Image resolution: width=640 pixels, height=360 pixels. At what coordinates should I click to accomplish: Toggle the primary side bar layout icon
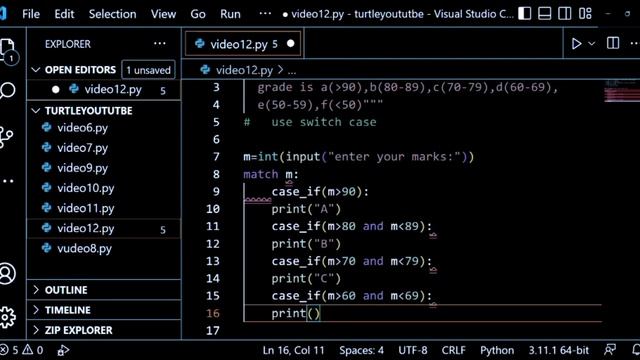coord(524,13)
